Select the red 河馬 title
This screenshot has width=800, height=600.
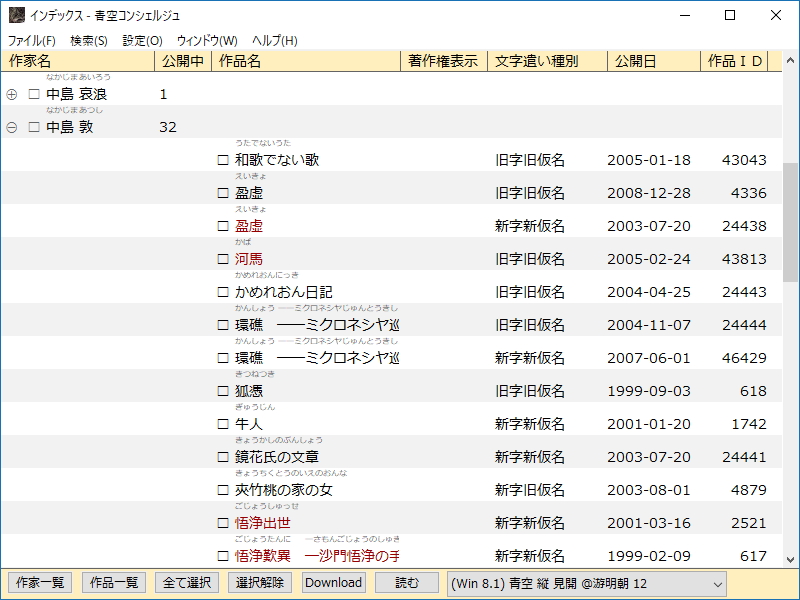(249, 259)
